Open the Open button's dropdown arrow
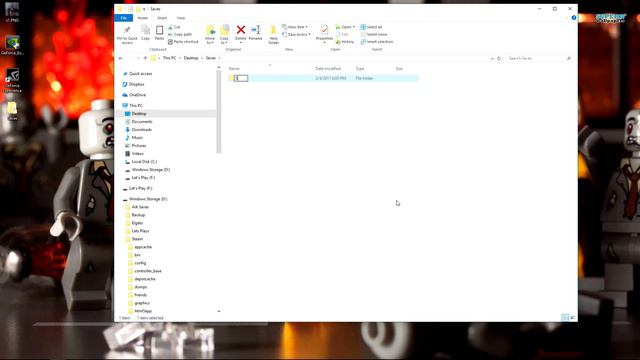 (x=353, y=27)
